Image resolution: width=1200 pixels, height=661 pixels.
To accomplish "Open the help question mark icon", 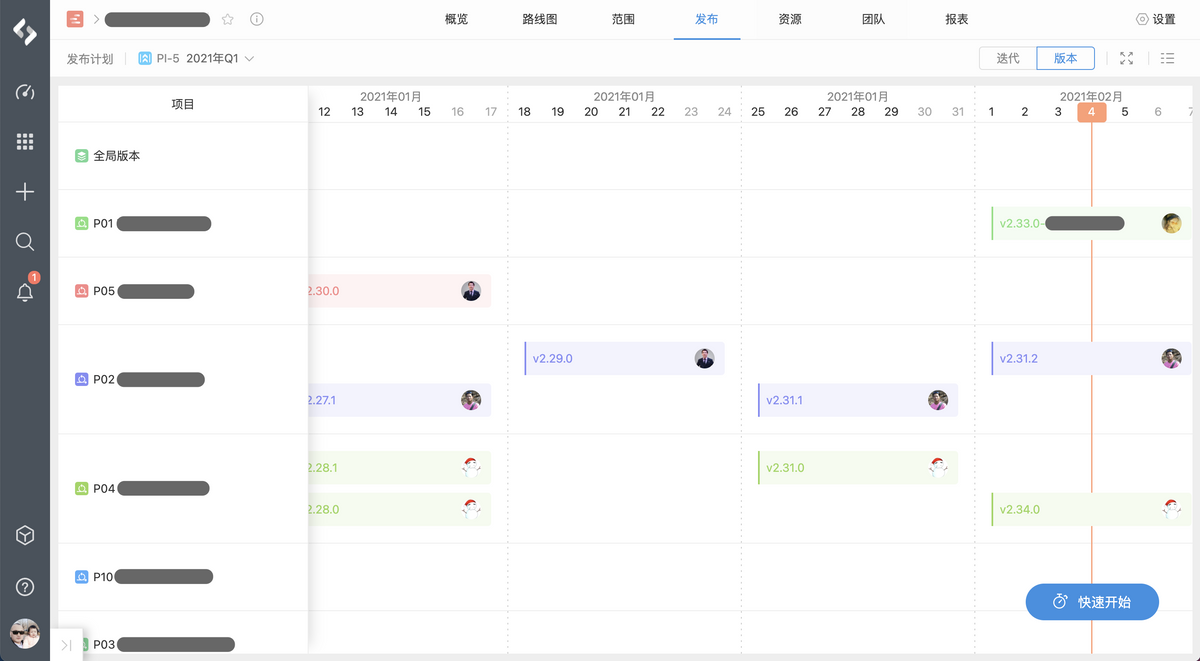I will point(25,587).
